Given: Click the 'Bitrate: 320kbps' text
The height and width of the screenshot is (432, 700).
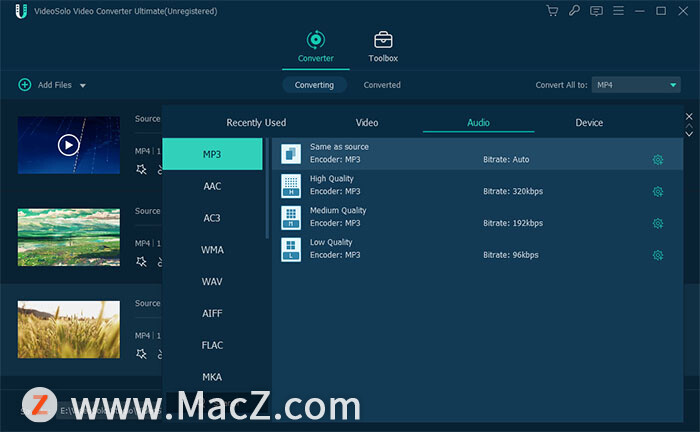Looking at the screenshot, I should [x=513, y=191].
